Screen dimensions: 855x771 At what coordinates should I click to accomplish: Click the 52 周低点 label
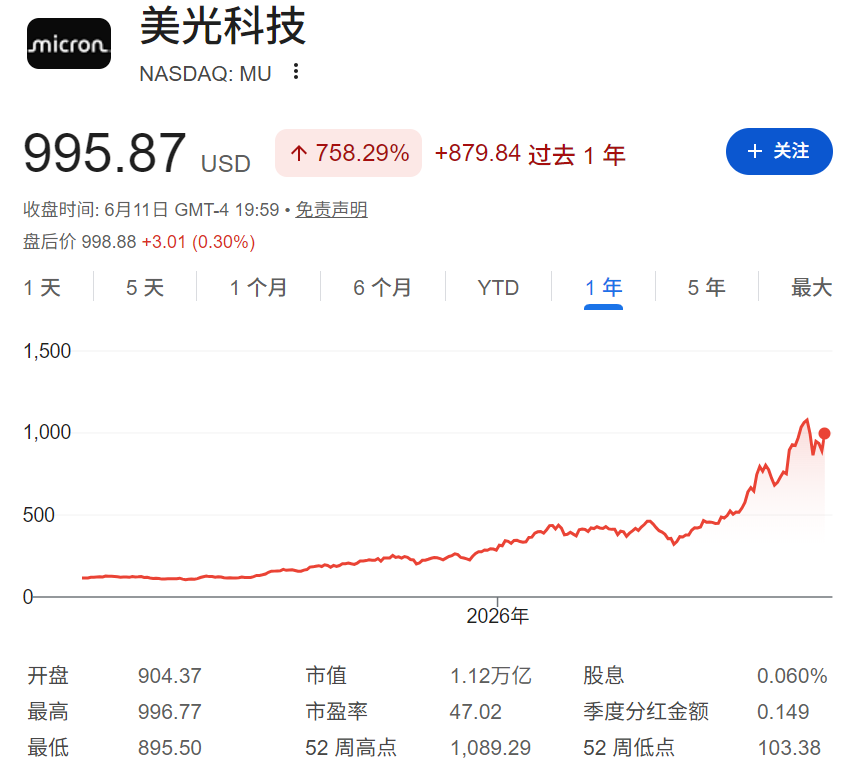click(629, 748)
